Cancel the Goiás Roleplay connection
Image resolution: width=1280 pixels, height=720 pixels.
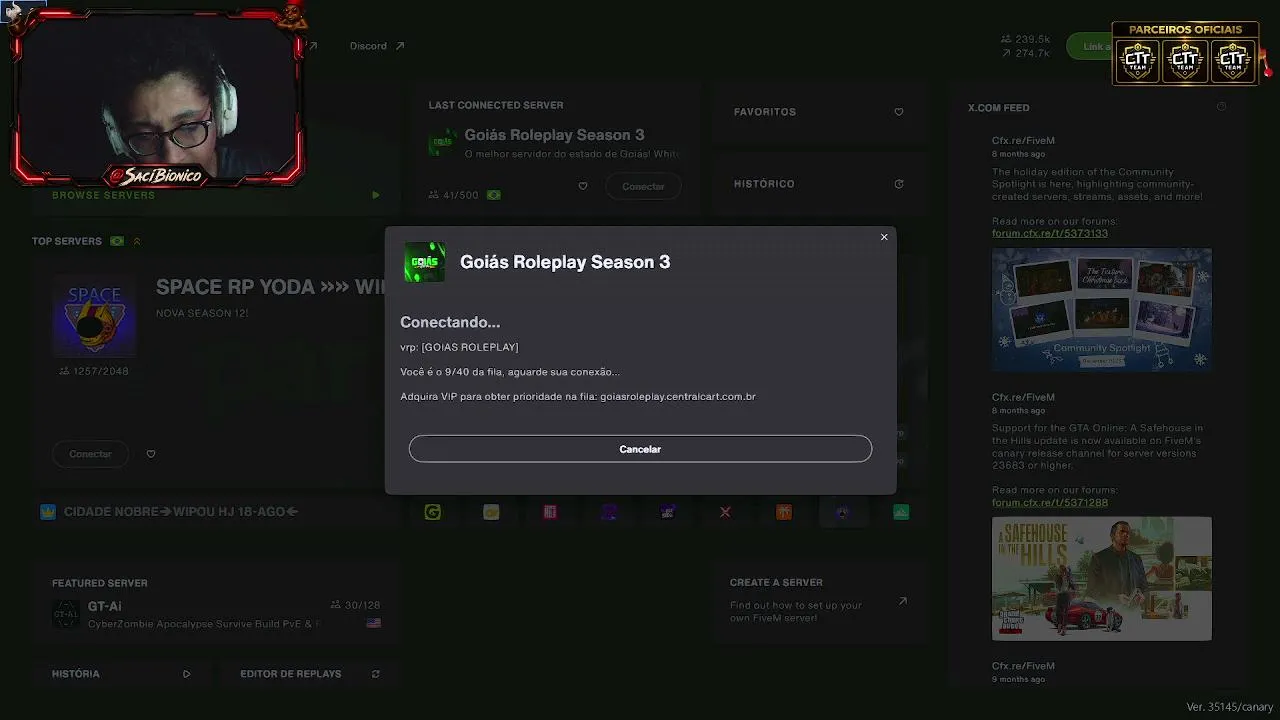point(640,449)
